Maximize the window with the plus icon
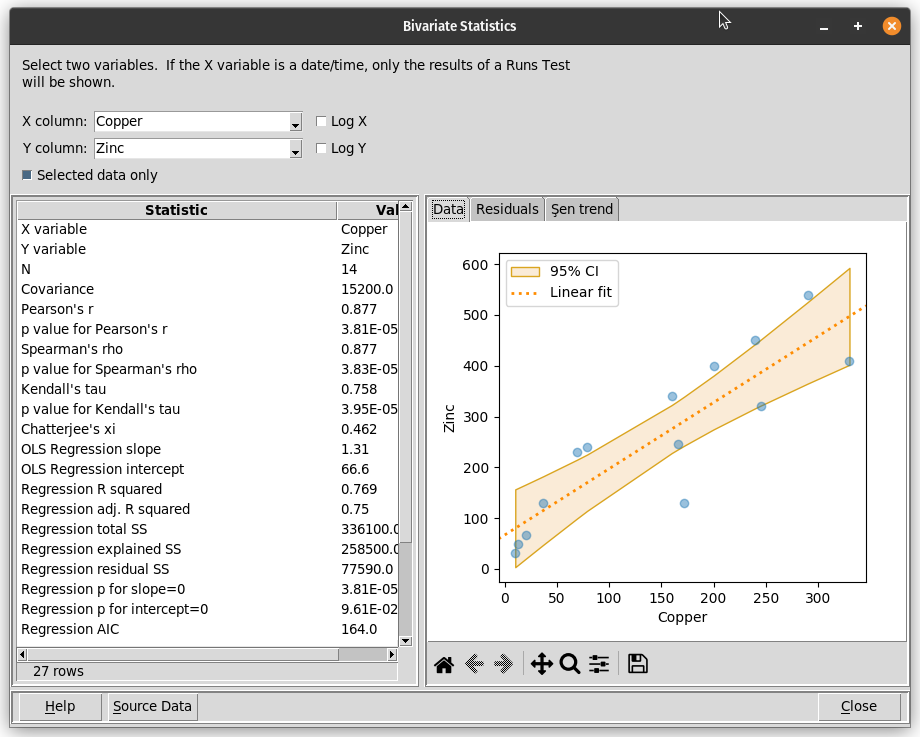 [x=858, y=26]
